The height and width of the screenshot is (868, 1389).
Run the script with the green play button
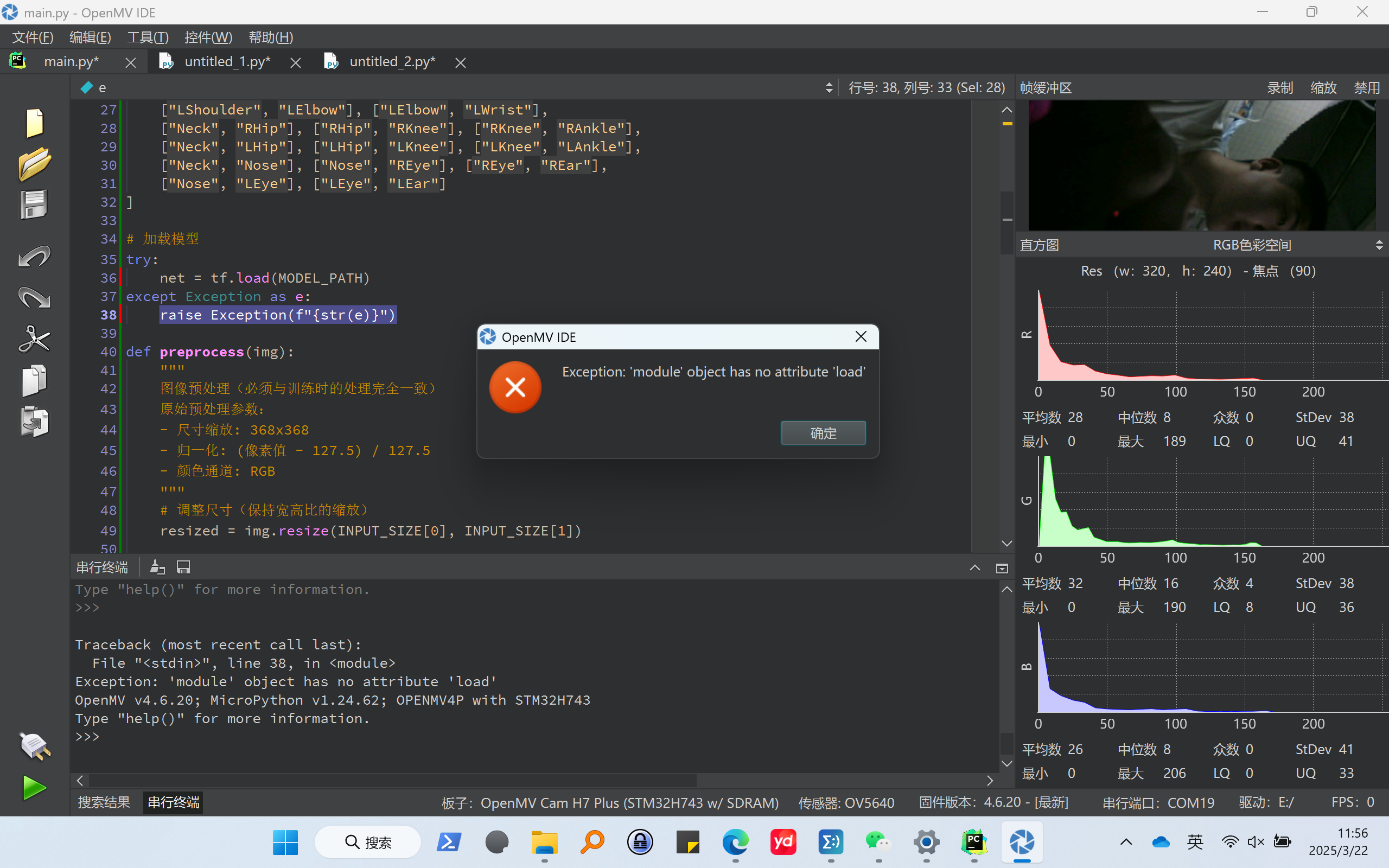34,788
